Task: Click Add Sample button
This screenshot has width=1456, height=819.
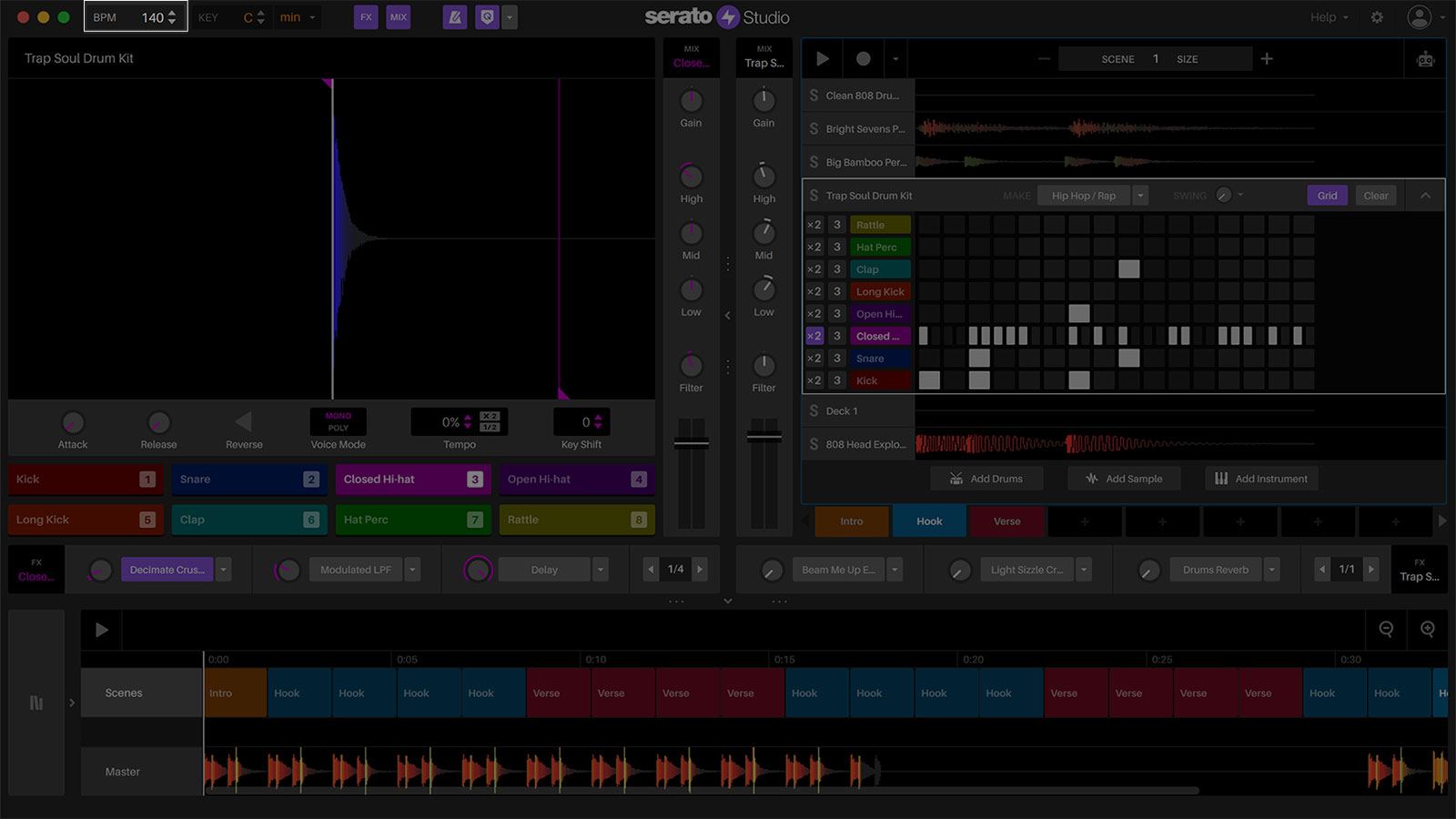Action: [x=1124, y=479]
